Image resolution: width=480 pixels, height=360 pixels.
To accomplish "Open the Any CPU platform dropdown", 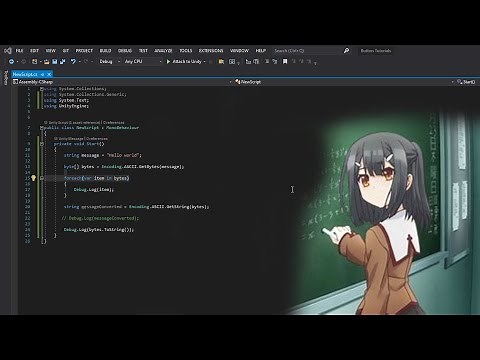I will pos(143,62).
